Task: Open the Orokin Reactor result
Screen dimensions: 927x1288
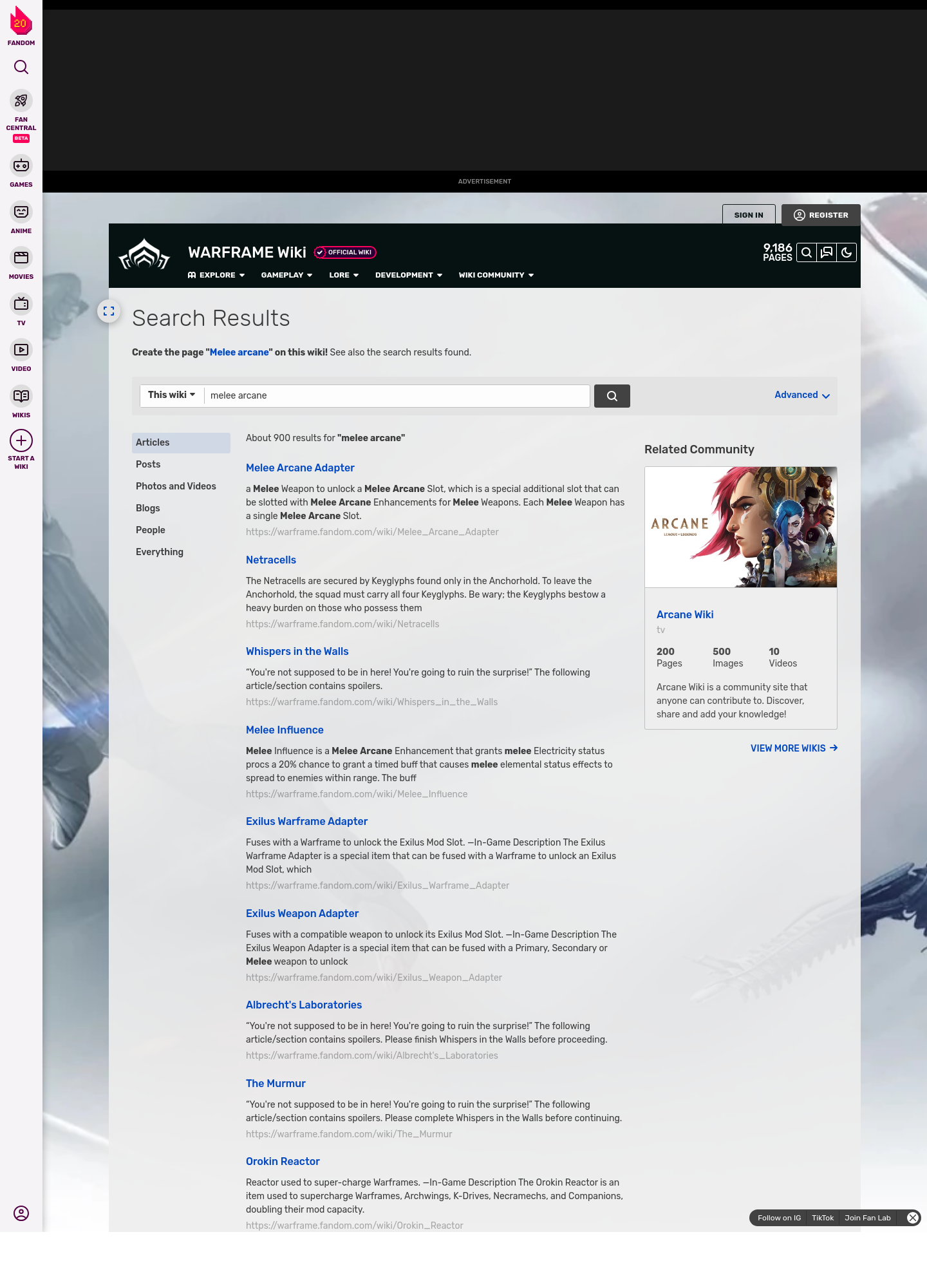Action: [x=283, y=1161]
